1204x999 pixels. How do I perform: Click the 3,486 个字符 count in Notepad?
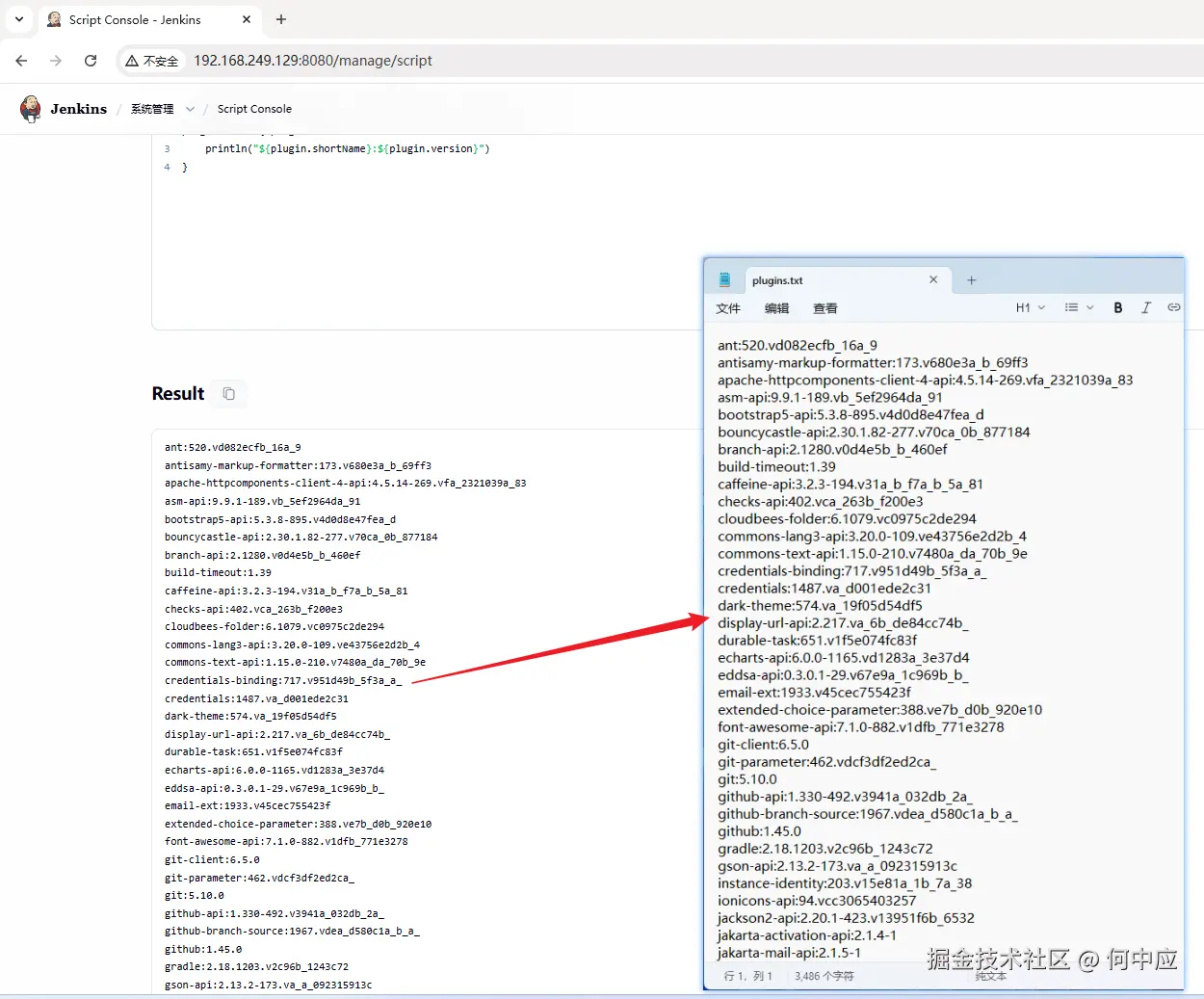pos(824,976)
